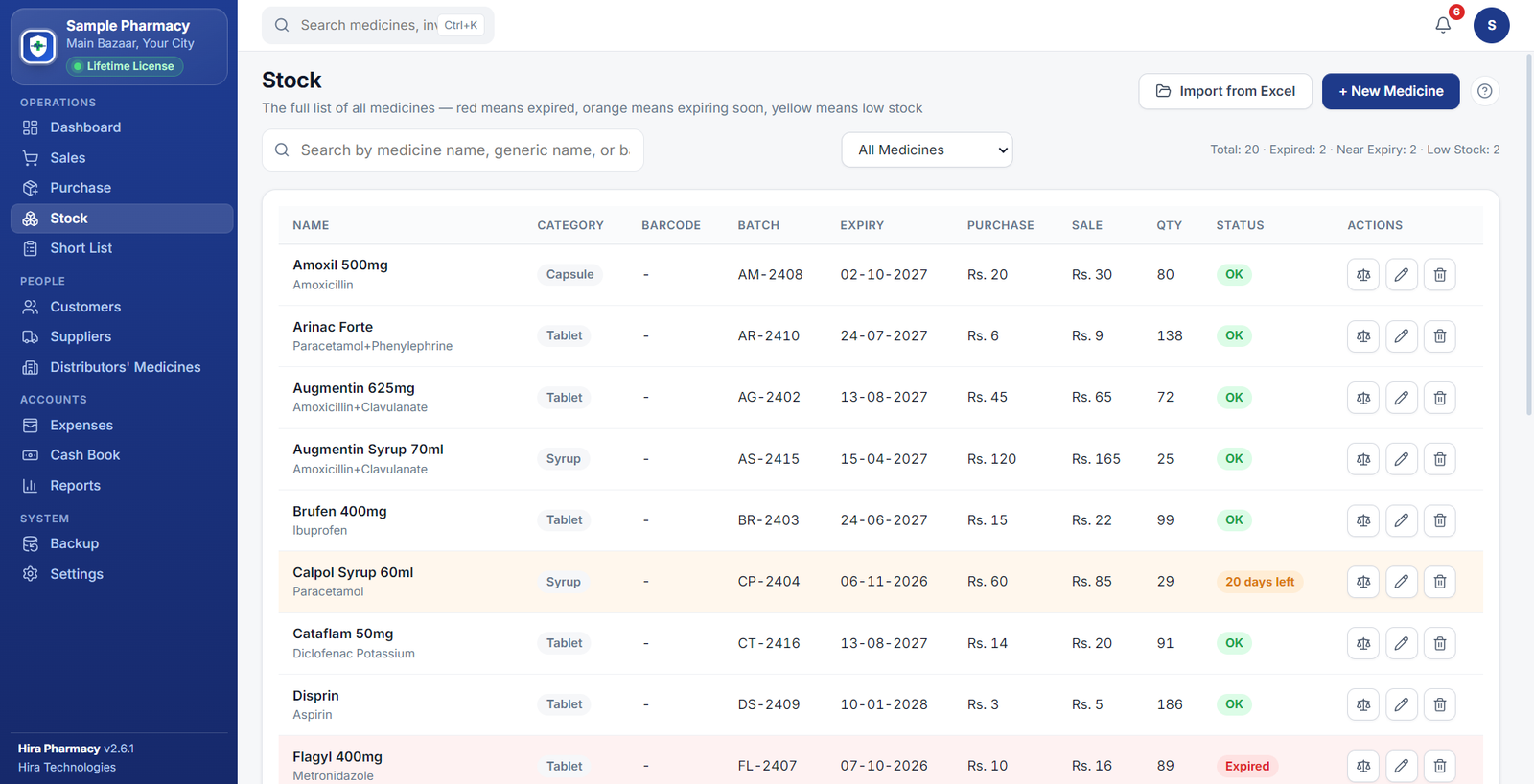The image size is (1534, 784).
Task: Open Purchase page from sidebar
Action: tap(122, 188)
